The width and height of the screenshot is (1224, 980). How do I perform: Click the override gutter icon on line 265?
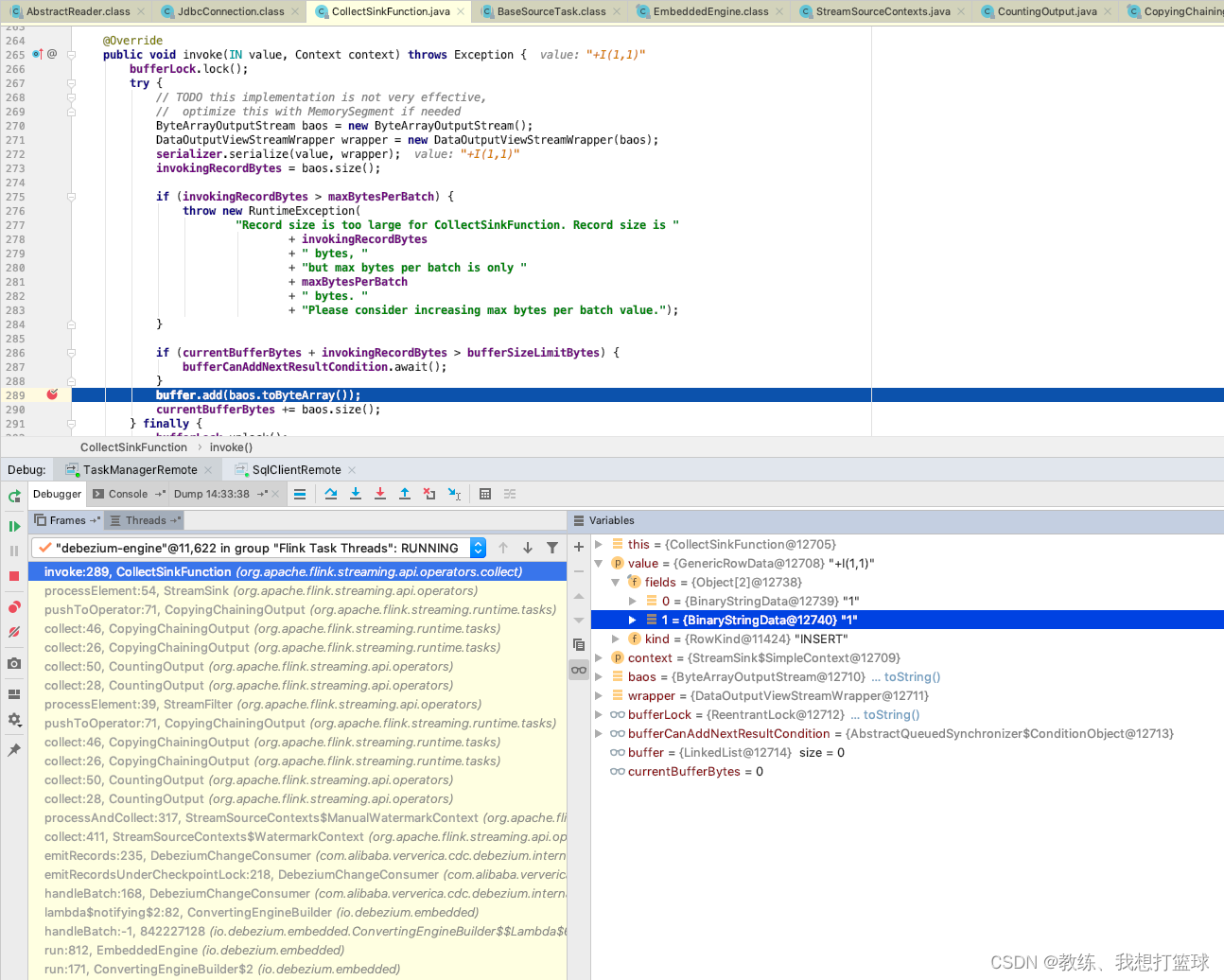pyautogui.click(x=37, y=54)
